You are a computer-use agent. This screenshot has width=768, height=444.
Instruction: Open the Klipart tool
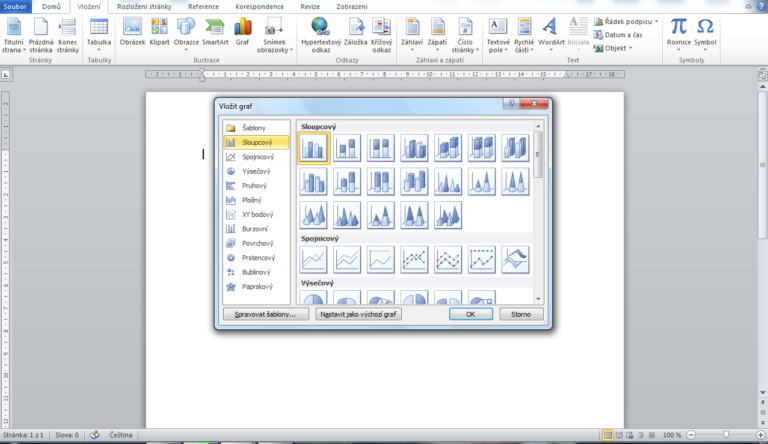(x=160, y=31)
